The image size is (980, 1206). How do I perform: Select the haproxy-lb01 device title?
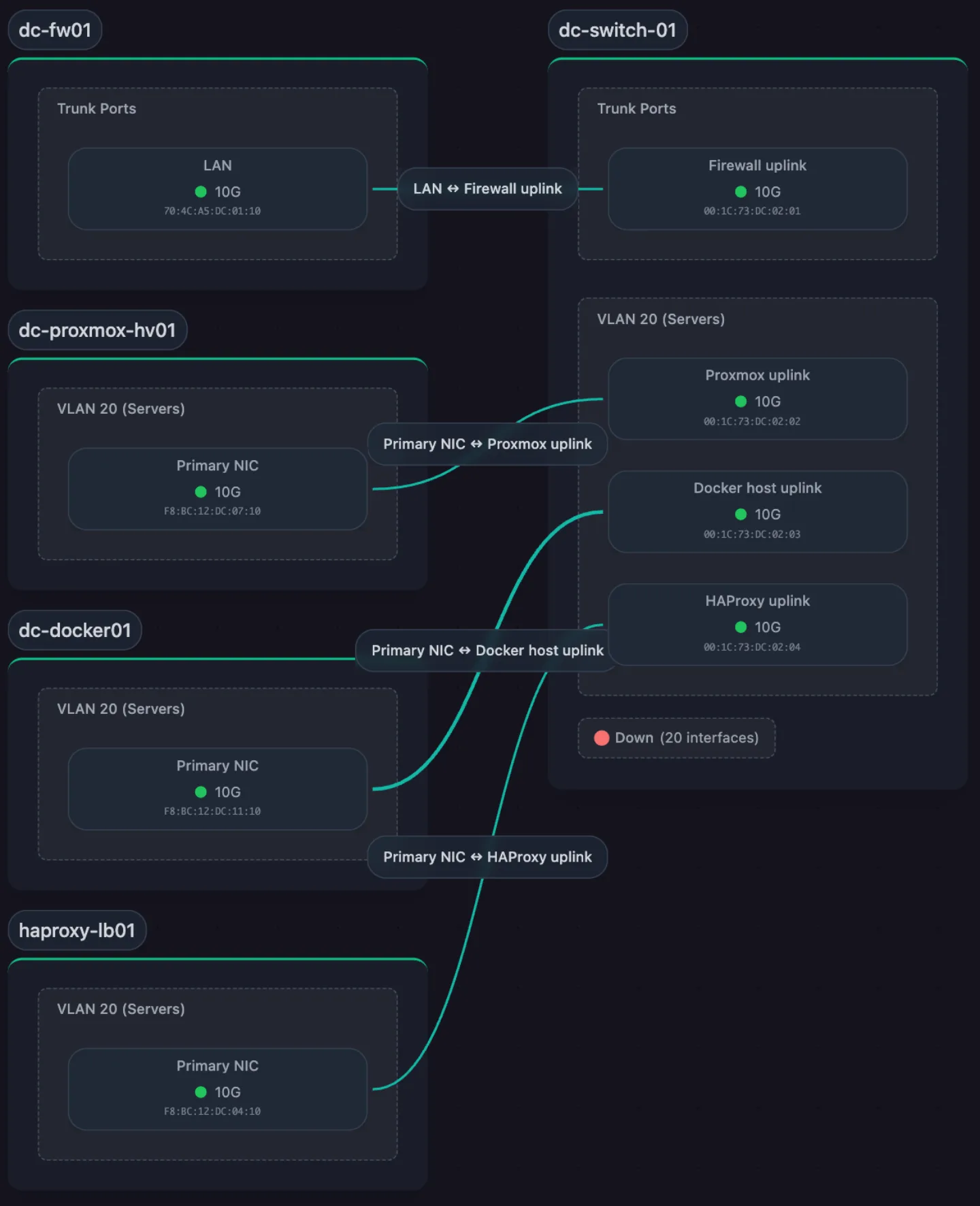tap(77, 930)
